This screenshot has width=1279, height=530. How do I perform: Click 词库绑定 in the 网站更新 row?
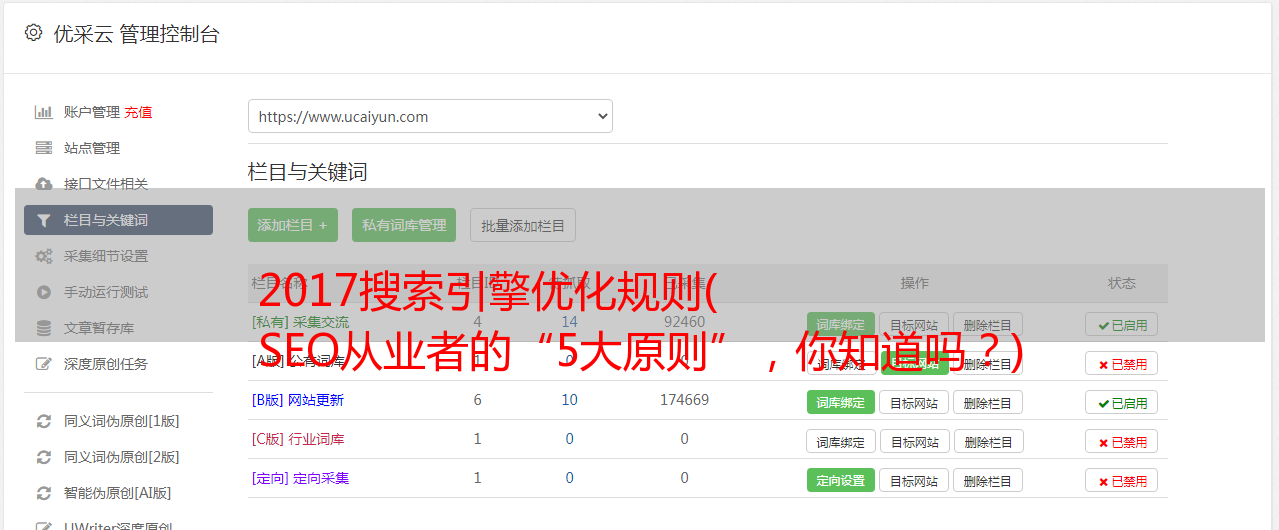[x=841, y=402]
